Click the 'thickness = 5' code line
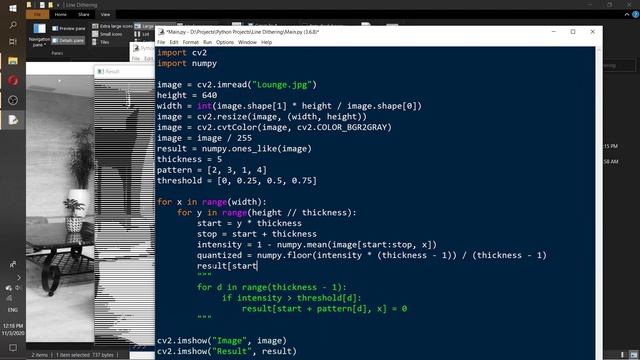The width and height of the screenshot is (640, 360). click(x=189, y=160)
